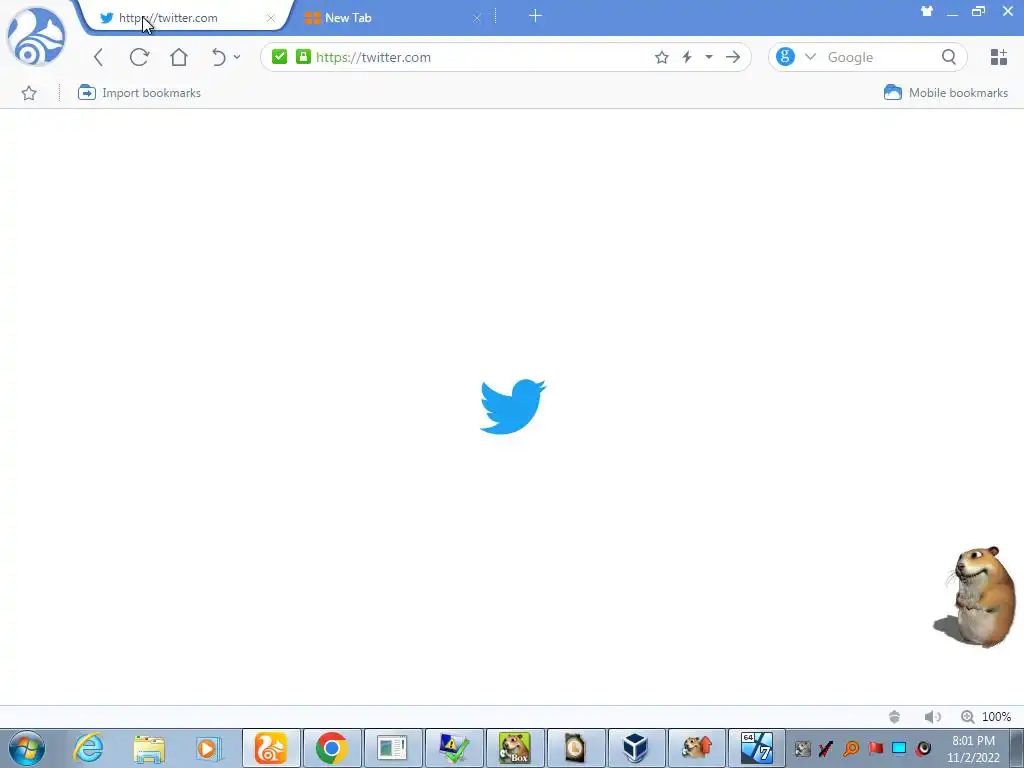The image size is (1024, 768).
Task: Click the acorn icon in status bar
Action: point(895,717)
